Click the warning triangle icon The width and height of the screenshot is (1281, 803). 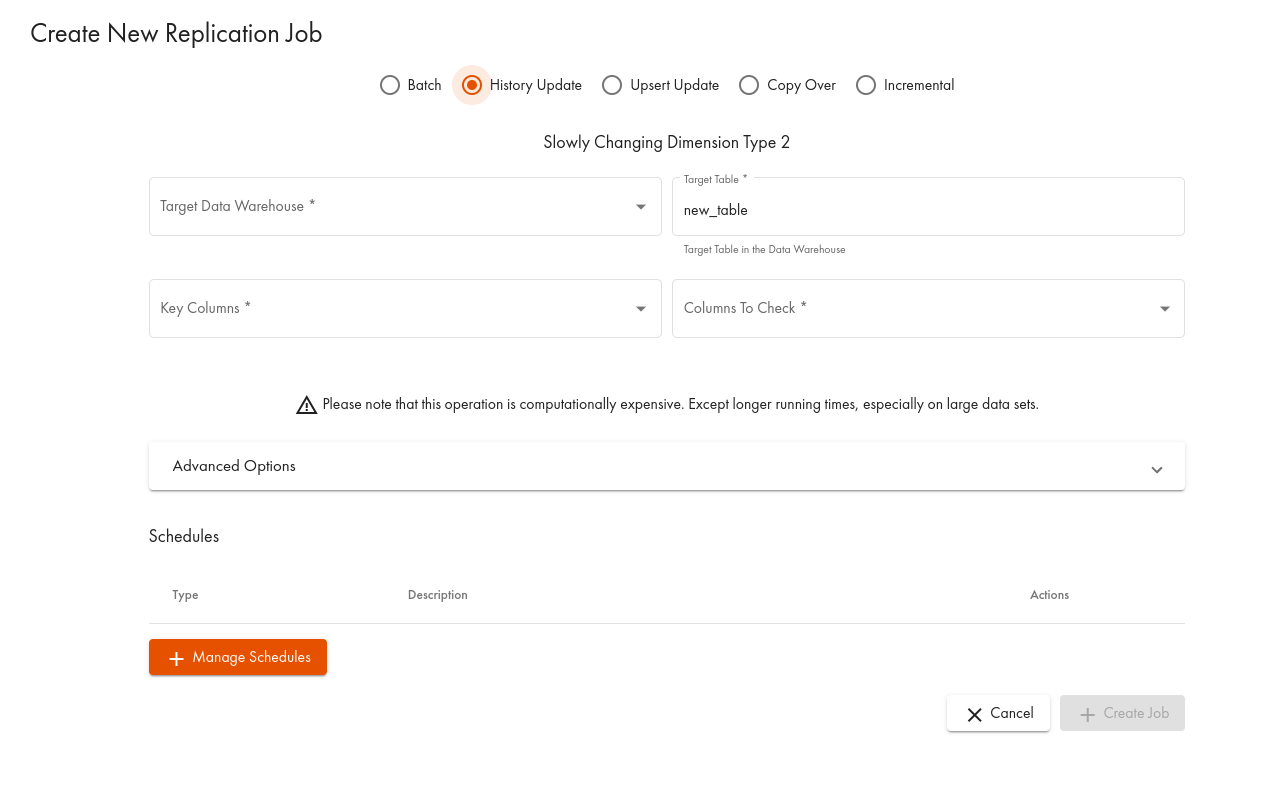[306, 405]
